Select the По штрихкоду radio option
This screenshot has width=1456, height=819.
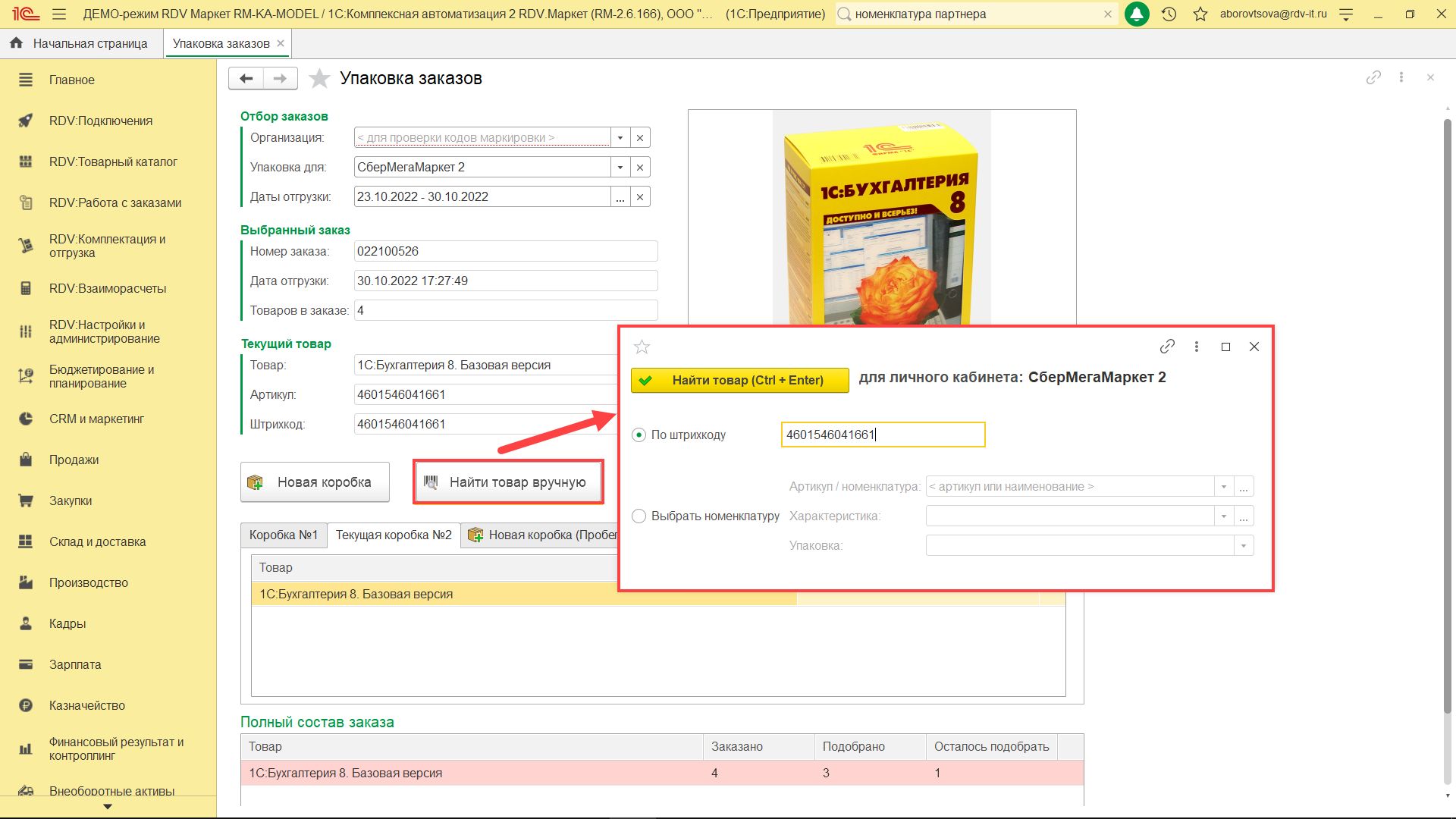point(639,435)
